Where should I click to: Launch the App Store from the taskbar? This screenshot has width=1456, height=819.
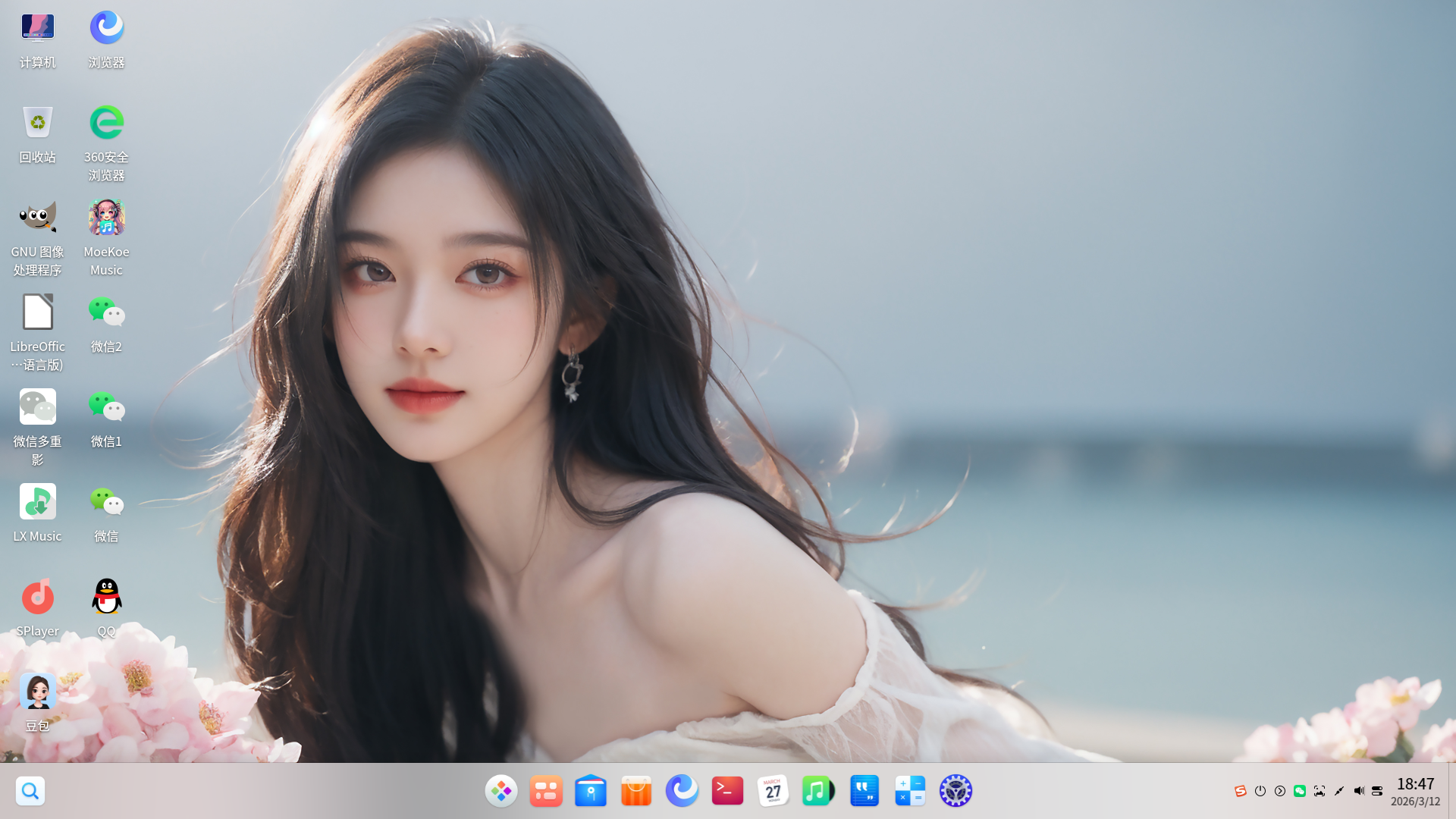tap(636, 791)
